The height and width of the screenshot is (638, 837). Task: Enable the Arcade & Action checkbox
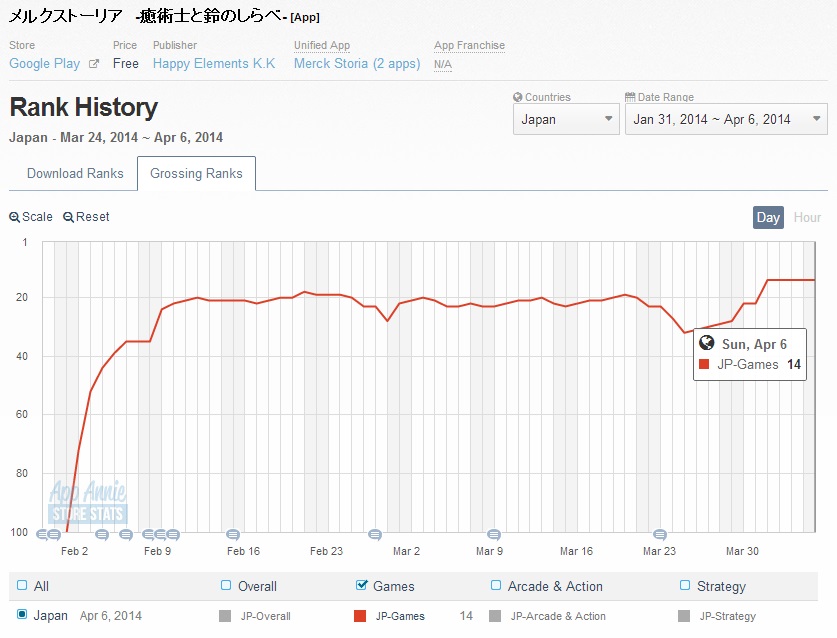[496, 586]
